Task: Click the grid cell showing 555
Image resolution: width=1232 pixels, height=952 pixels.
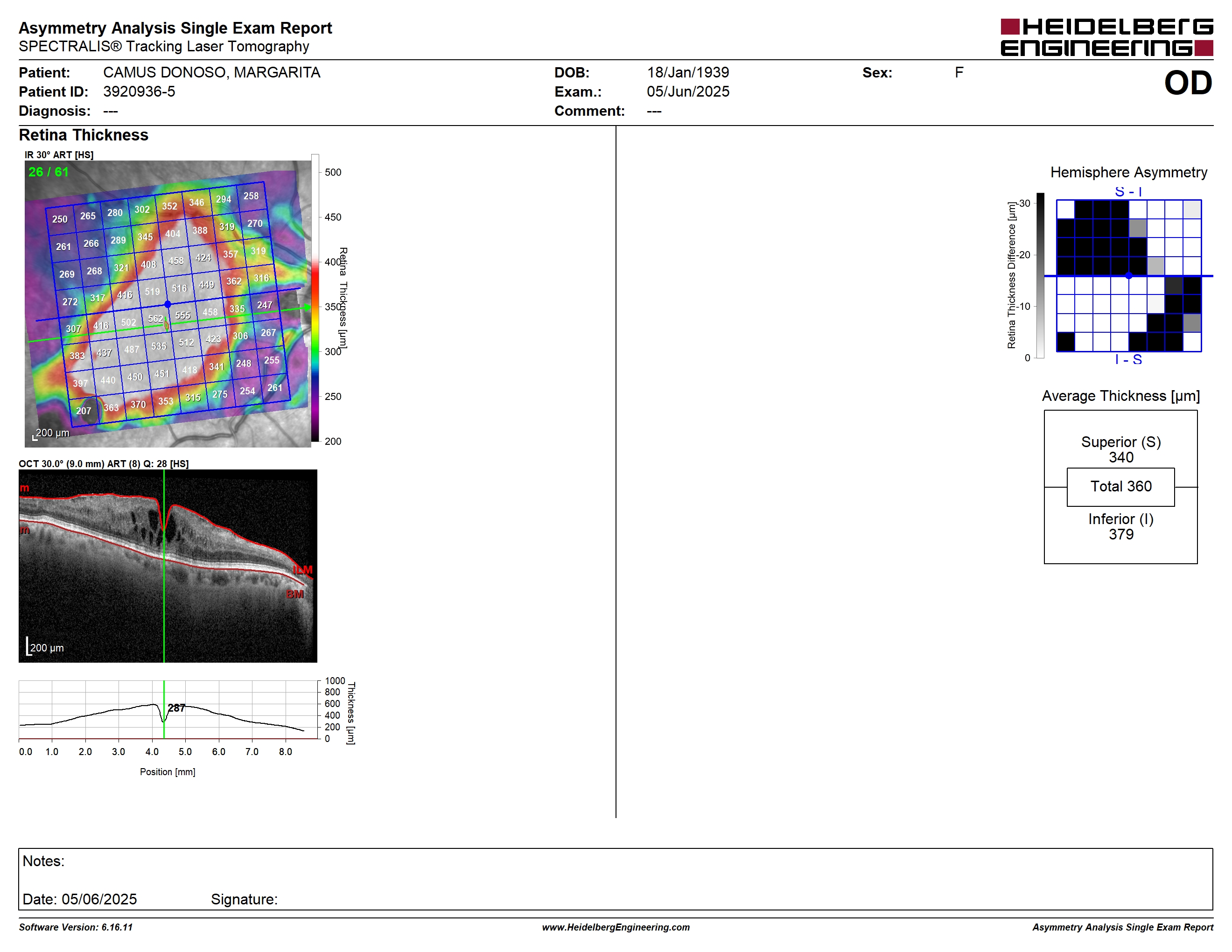Action: coord(183,315)
